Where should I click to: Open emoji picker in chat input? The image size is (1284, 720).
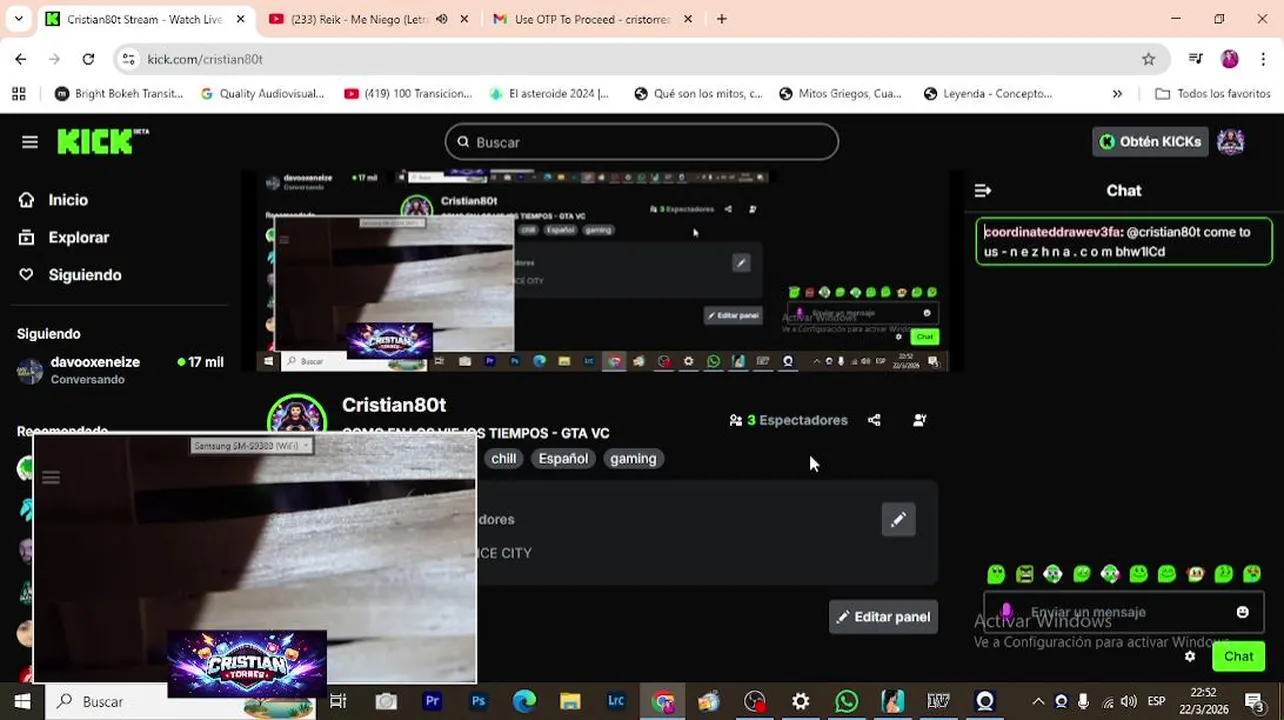[1243, 612]
